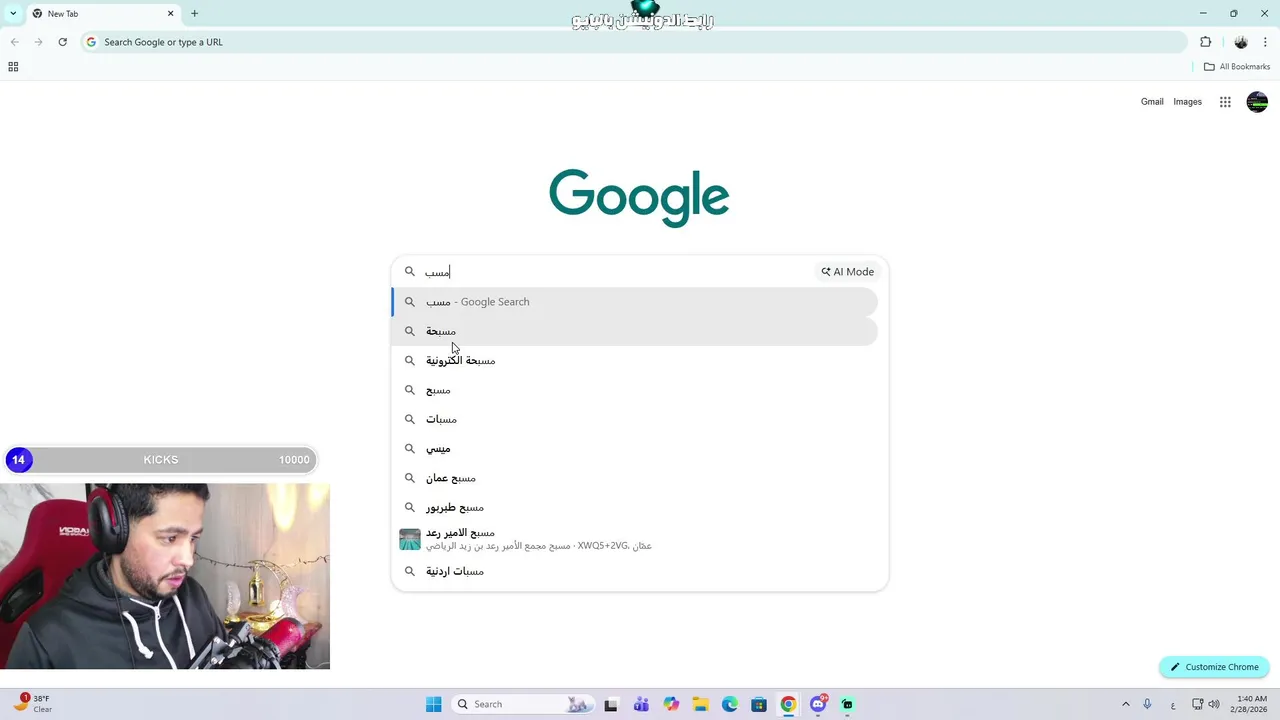The height and width of the screenshot is (720, 1280).
Task: Choose the suggestion "مسبح طبربور"
Action: coord(635,508)
